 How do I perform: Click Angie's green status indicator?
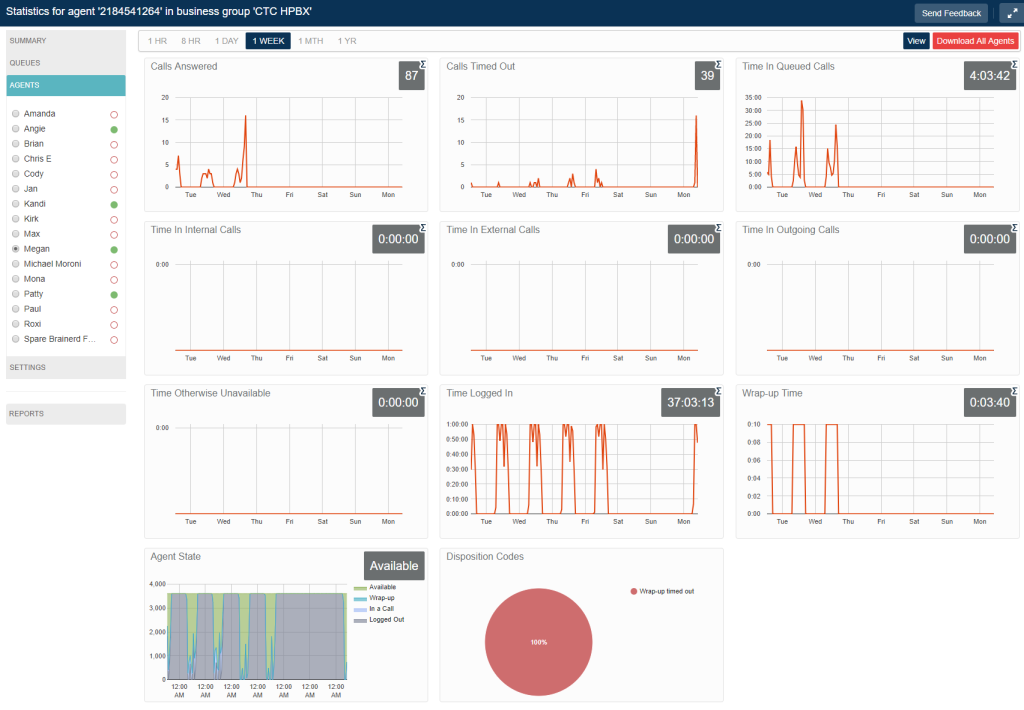click(114, 129)
